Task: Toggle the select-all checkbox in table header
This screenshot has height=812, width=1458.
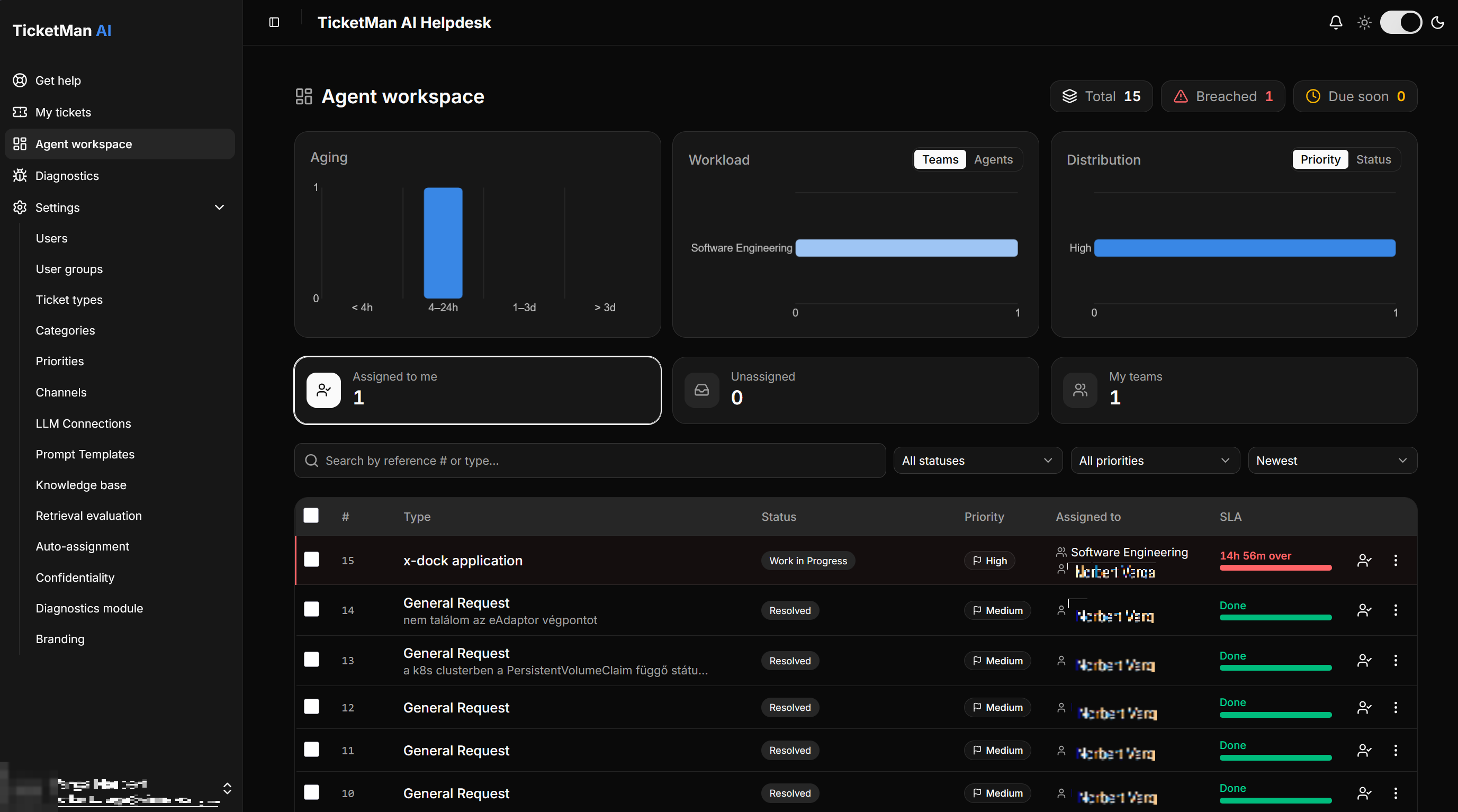Action: 311,516
